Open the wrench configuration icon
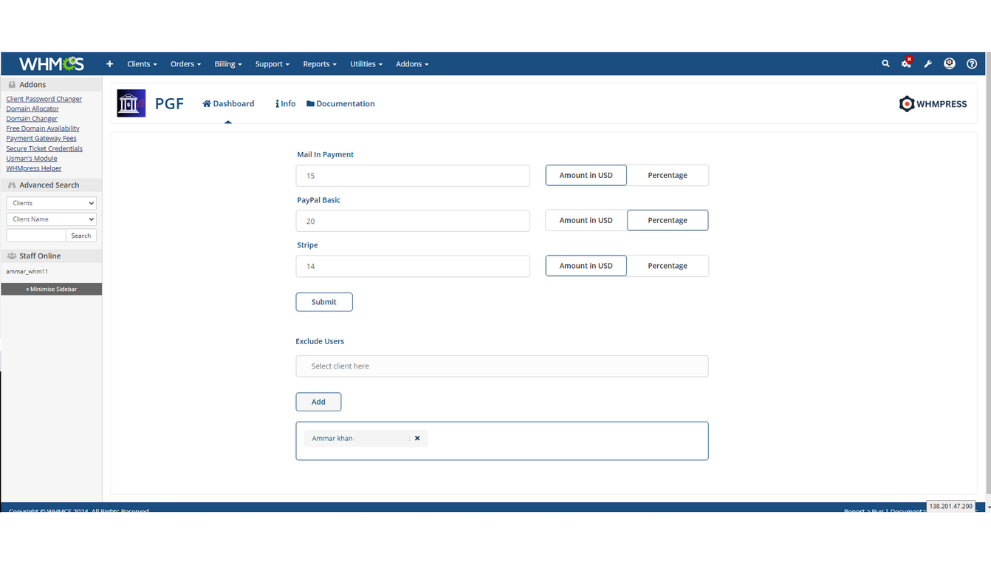This screenshot has width=991, height=564. [928, 64]
